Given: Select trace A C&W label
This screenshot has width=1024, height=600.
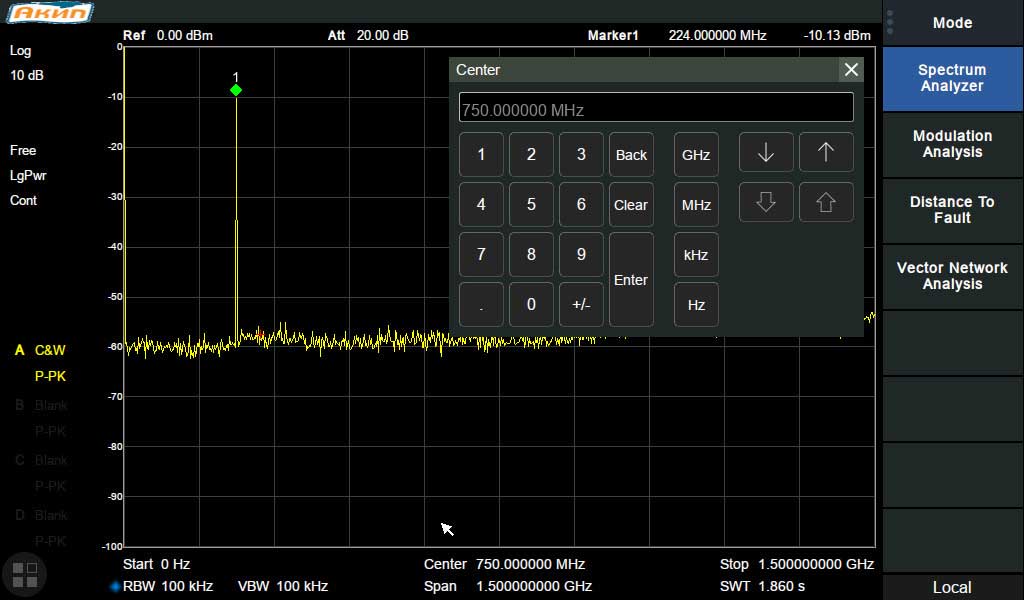Looking at the screenshot, I should pyautogui.click(x=40, y=350).
